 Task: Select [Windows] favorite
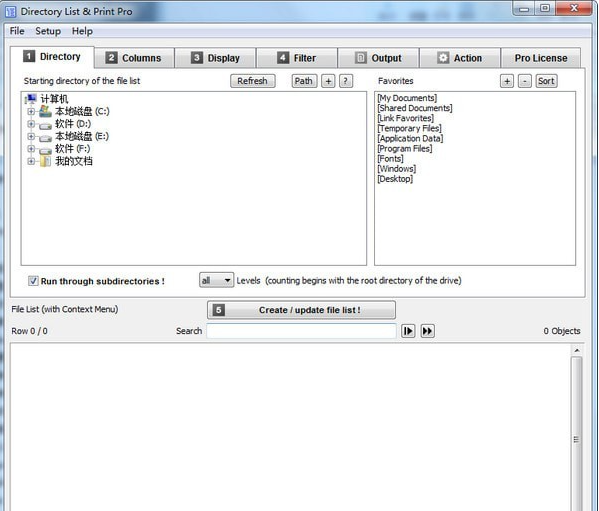pyautogui.click(x=397, y=168)
